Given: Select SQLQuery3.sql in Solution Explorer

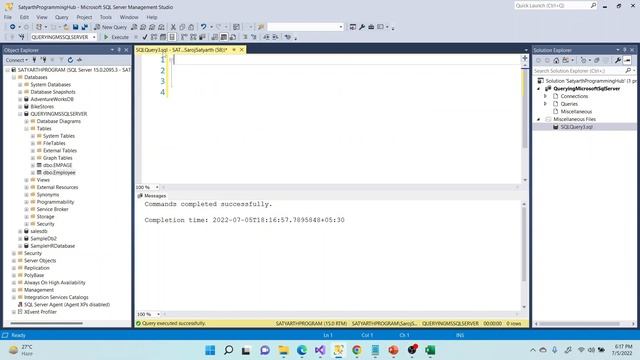Looking at the screenshot, I should pos(576,127).
